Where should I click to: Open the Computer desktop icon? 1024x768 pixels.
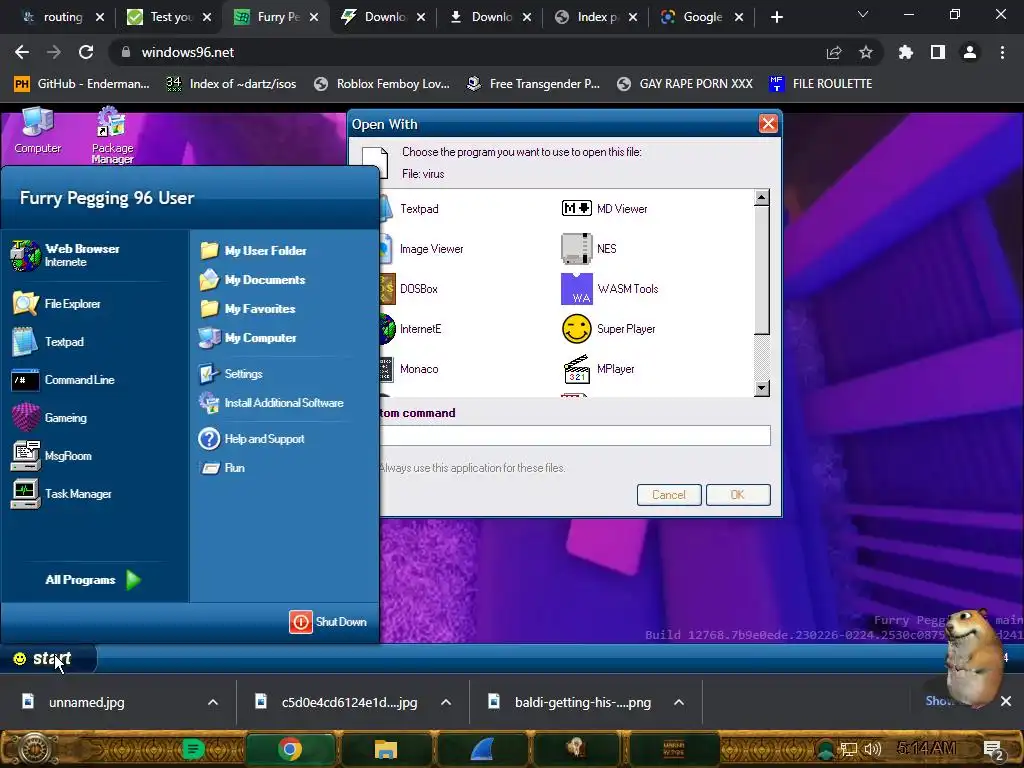38,131
